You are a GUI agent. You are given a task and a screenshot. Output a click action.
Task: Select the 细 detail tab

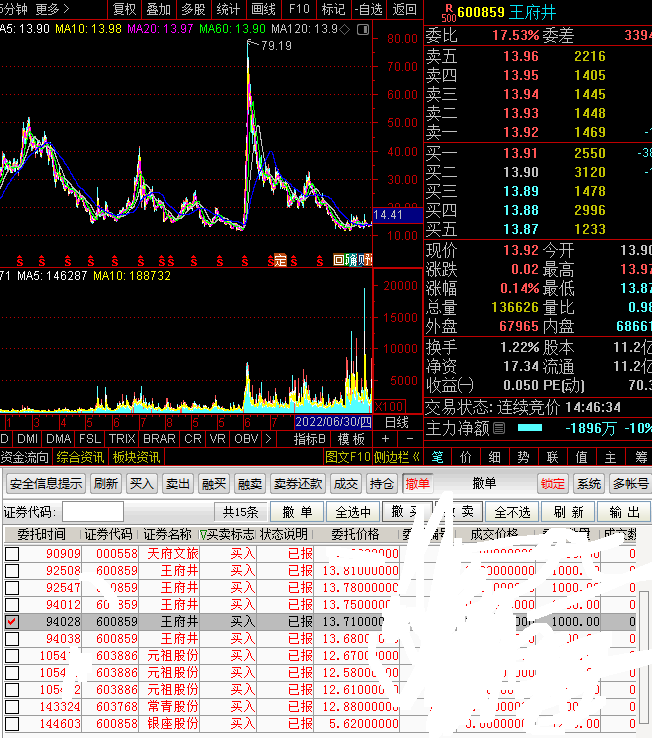(494, 457)
